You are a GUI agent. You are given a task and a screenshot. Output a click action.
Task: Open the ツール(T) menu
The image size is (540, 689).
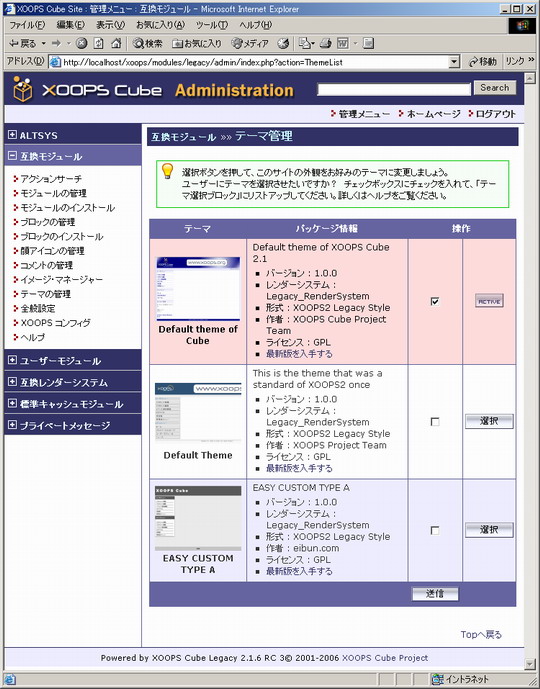point(212,25)
